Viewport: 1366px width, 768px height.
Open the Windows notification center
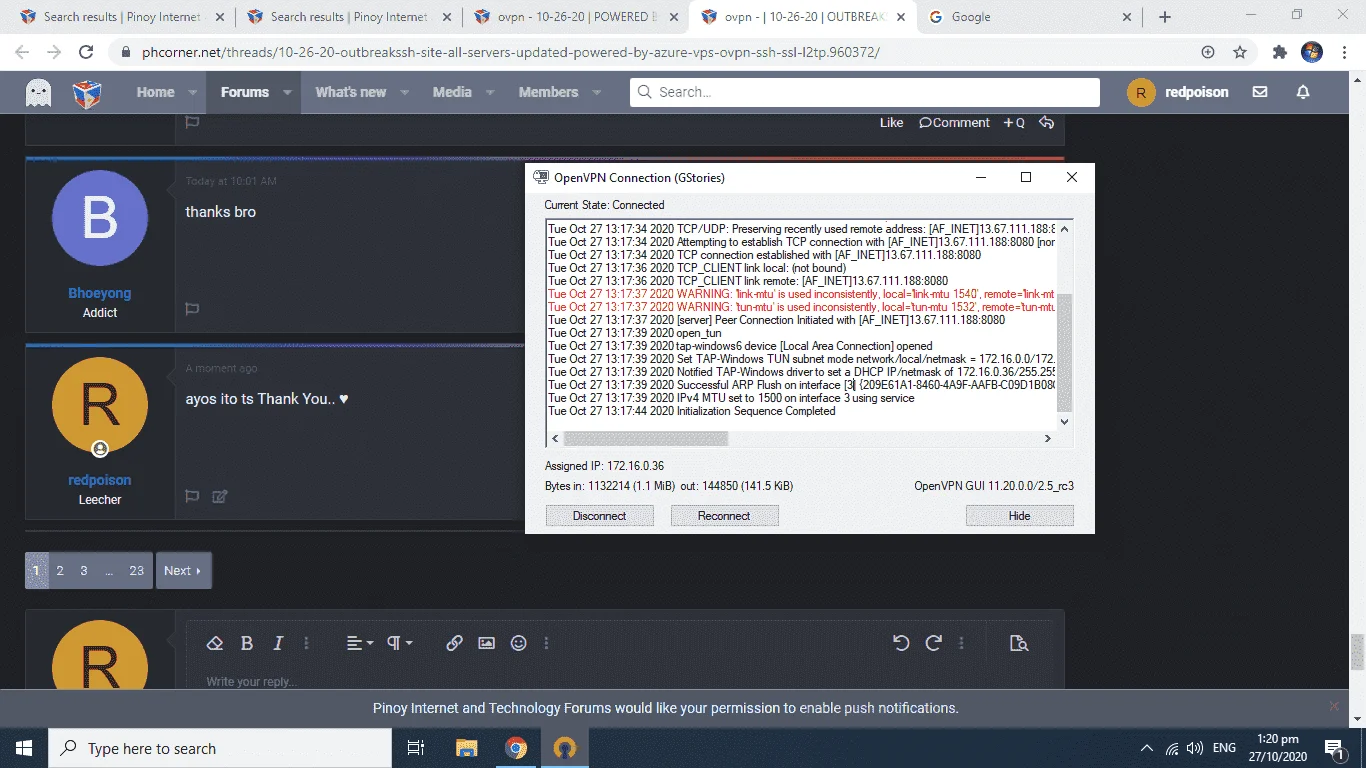point(1333,748)
